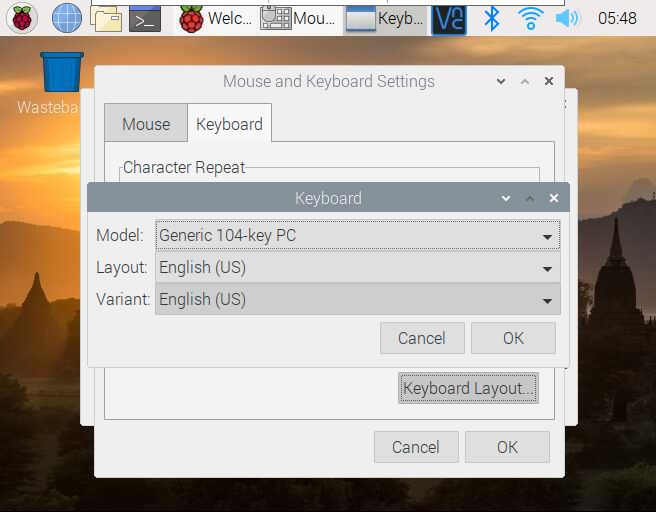Open the File Manager folder icon
656x512 pixels.
[x=107, y=19]
